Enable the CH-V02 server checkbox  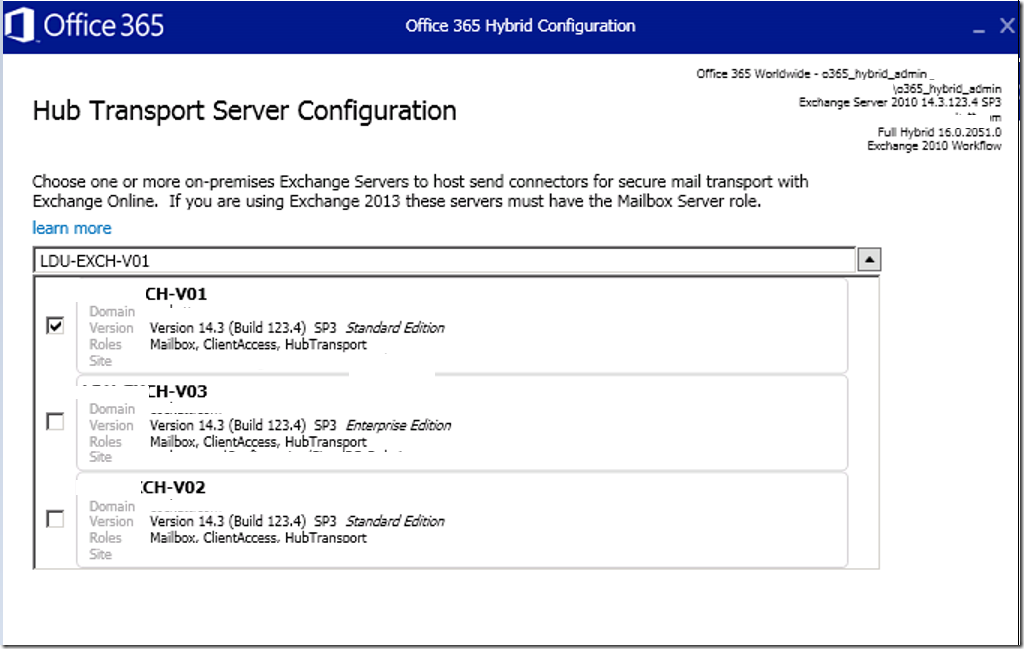point(56,519)
